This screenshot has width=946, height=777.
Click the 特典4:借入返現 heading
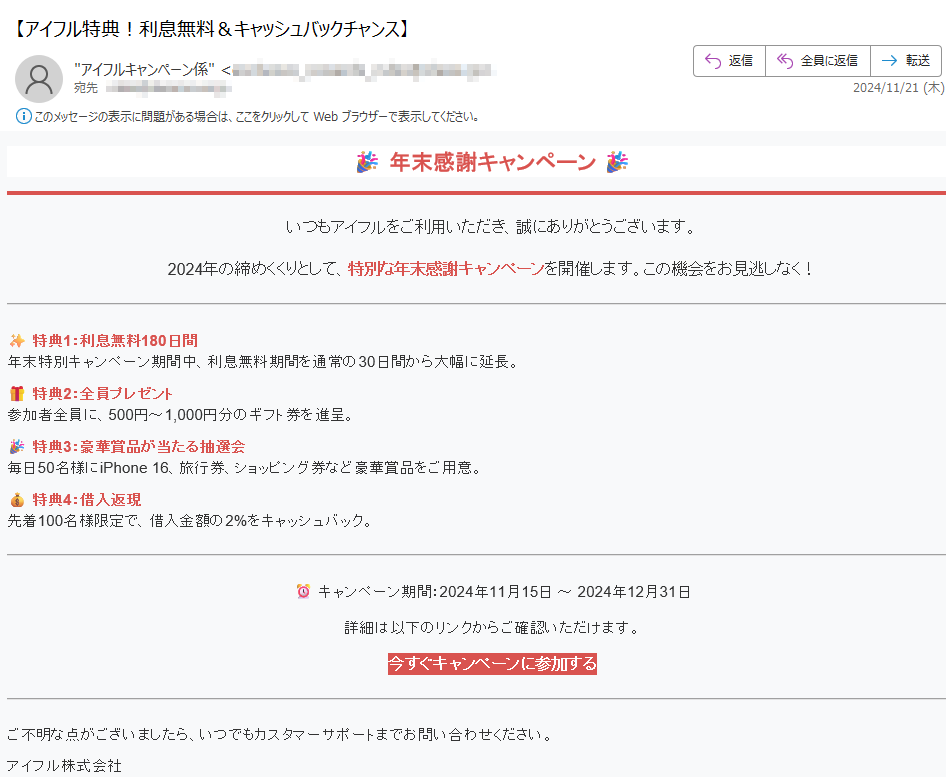87,500
